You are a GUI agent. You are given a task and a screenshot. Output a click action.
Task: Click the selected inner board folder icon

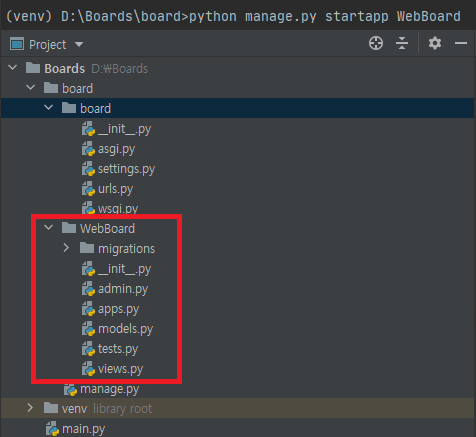(x=69, y=108)
